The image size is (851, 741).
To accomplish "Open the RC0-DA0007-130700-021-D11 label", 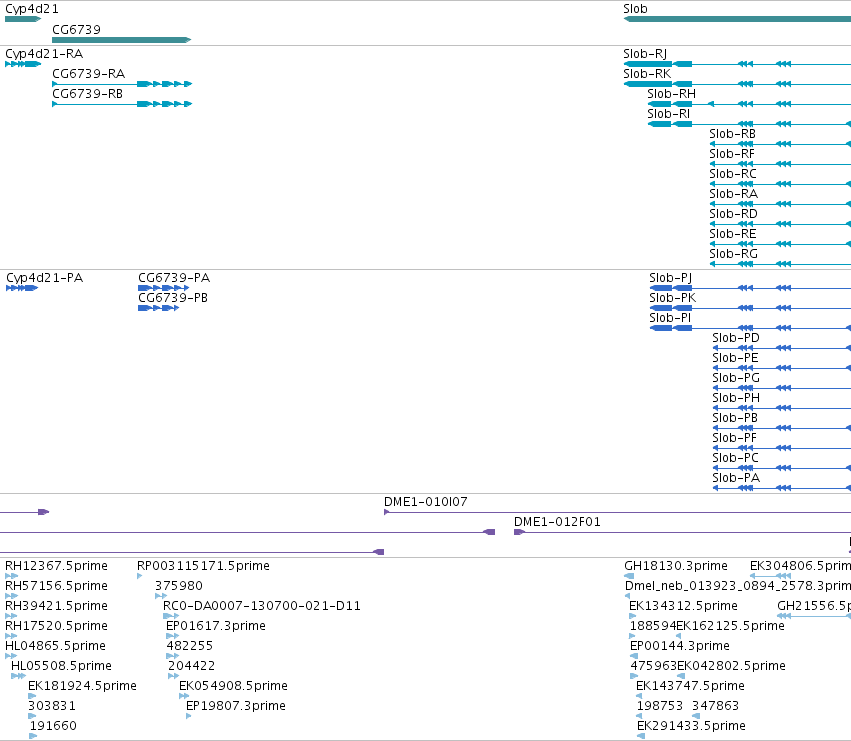I will [262, 606].
